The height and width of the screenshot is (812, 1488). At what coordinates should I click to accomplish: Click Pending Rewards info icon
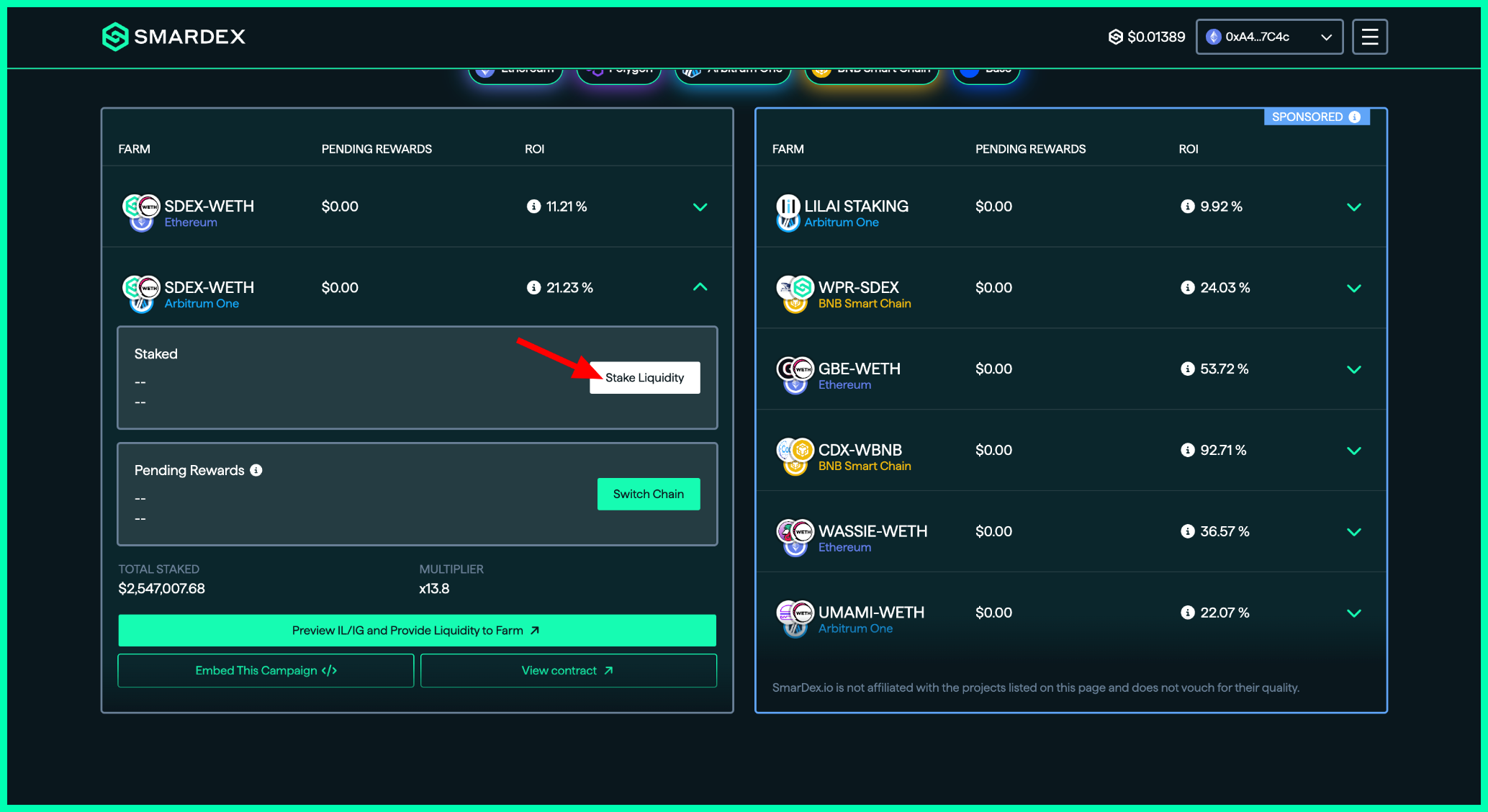click(x=256, y=470)
